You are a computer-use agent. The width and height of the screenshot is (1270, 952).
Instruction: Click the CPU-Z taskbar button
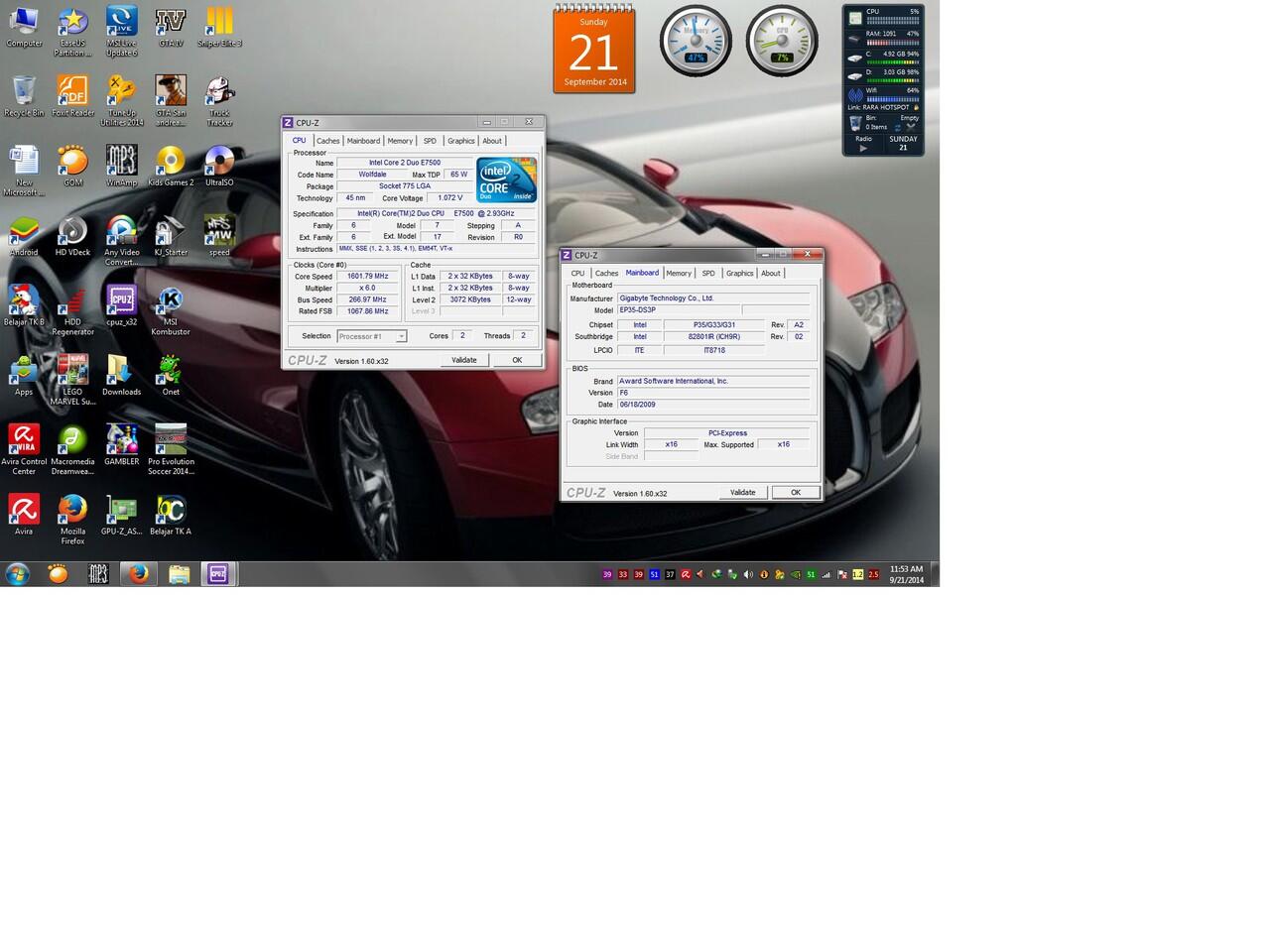coord(218,573)
